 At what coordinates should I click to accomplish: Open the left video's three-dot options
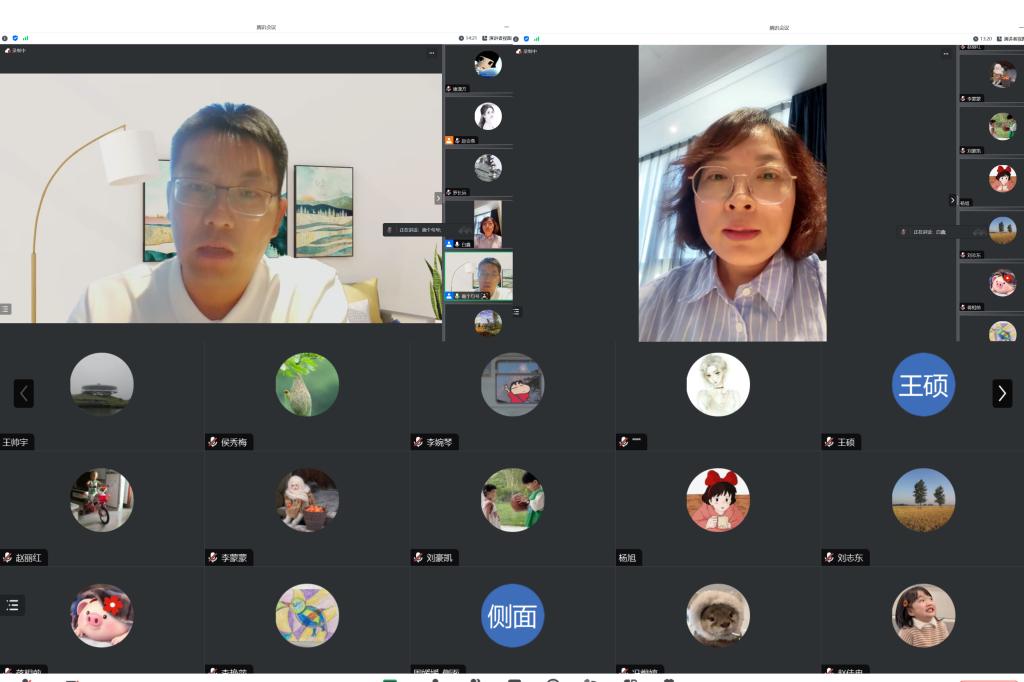click(432, 52)
